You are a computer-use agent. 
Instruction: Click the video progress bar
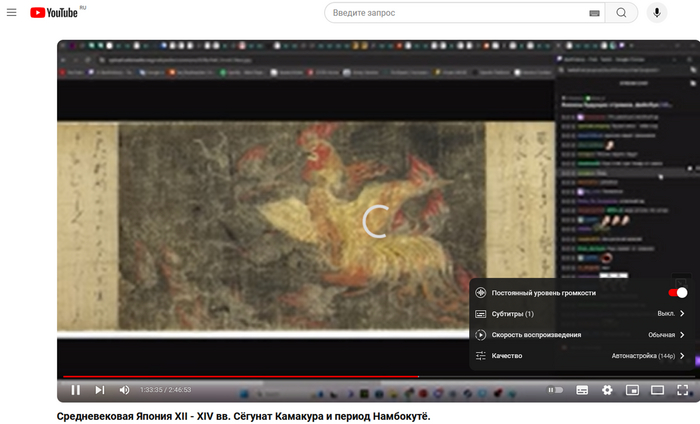(300, 377)
